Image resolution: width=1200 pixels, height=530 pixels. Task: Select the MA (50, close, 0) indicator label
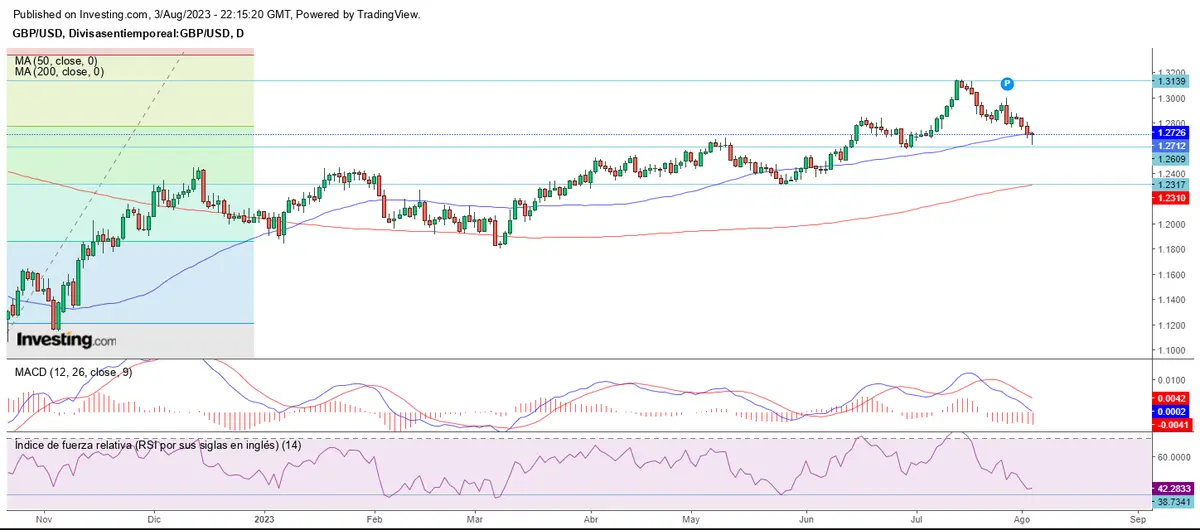point(58,61)
